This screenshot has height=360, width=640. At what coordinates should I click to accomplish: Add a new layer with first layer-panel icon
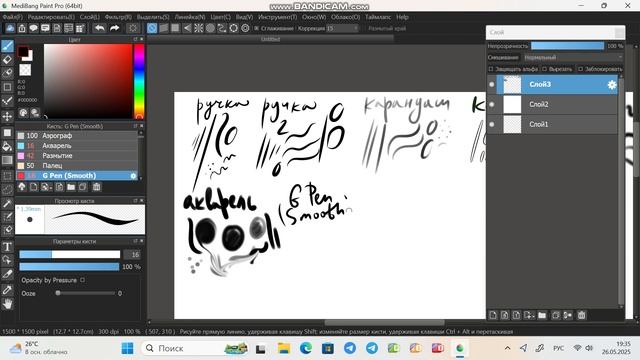pyautogui.click(x=493, y=315)
